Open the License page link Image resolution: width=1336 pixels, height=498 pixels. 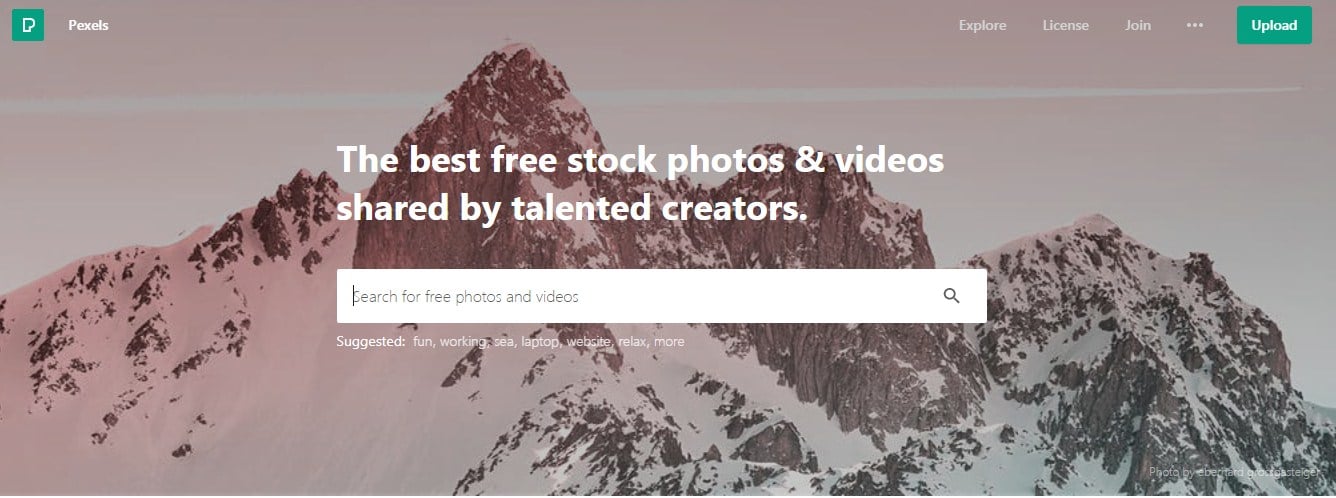[x=1066, y=26]
